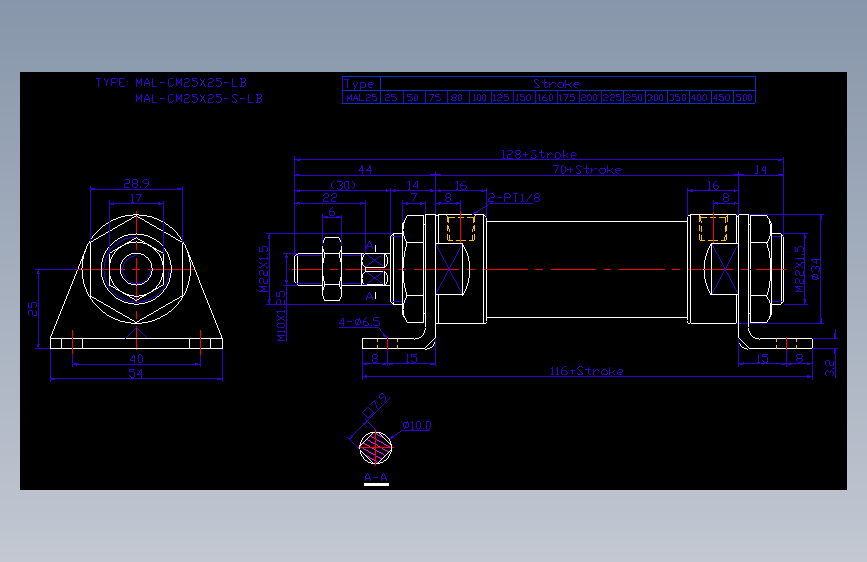
Task: Click the 'Type' header cell in table
Action: tap(359, 84)
